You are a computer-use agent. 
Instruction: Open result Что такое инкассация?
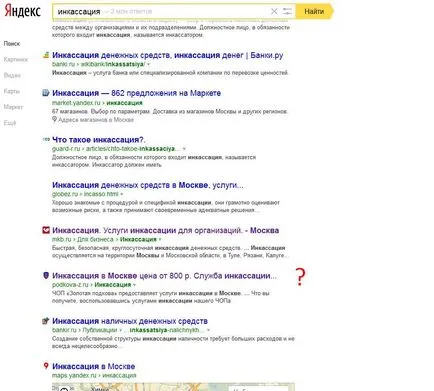tap(99, 140)
